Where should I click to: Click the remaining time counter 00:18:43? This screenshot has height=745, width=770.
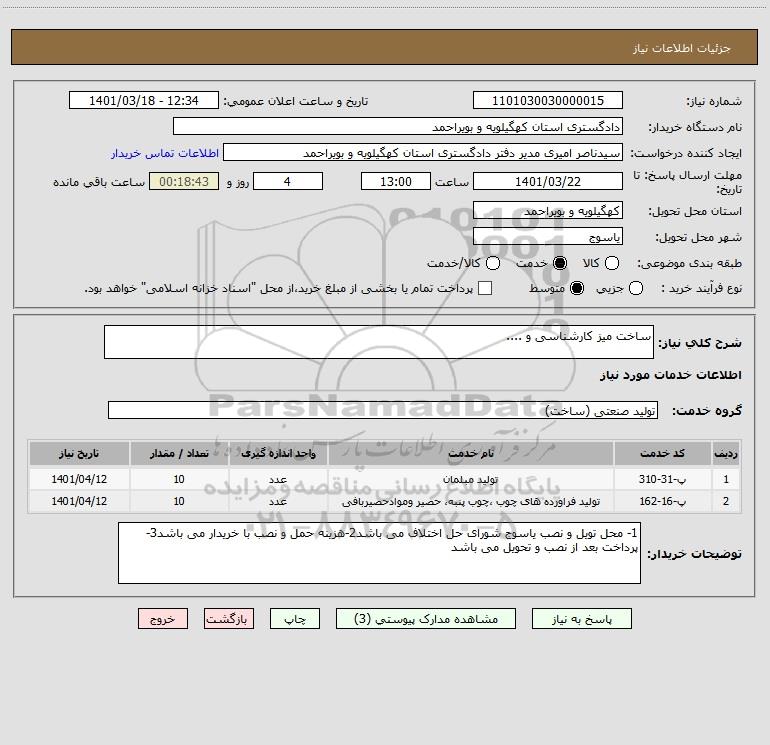point(184,181)
